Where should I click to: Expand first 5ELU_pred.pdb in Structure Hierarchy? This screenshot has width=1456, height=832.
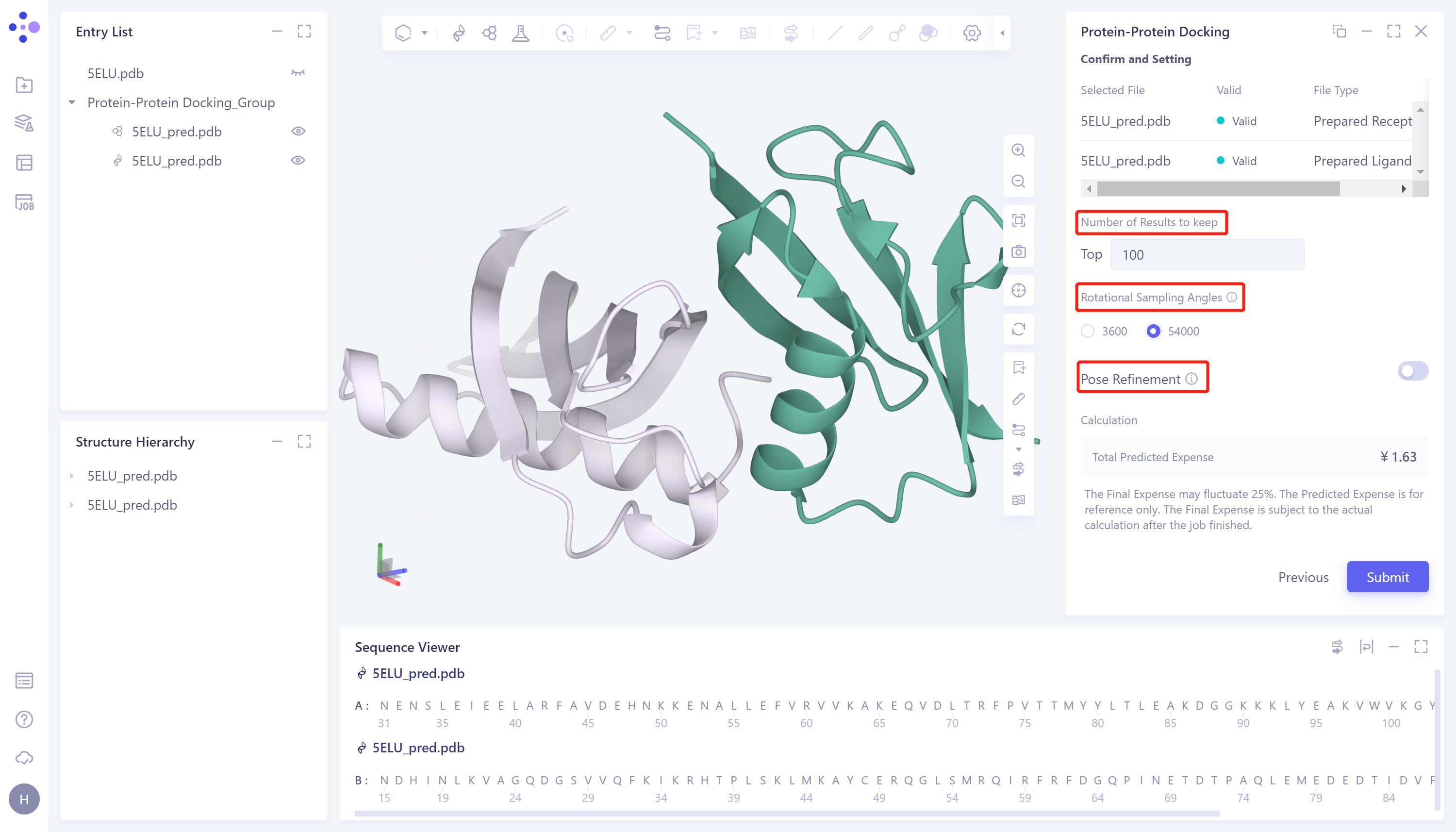(x=72, y=475)
